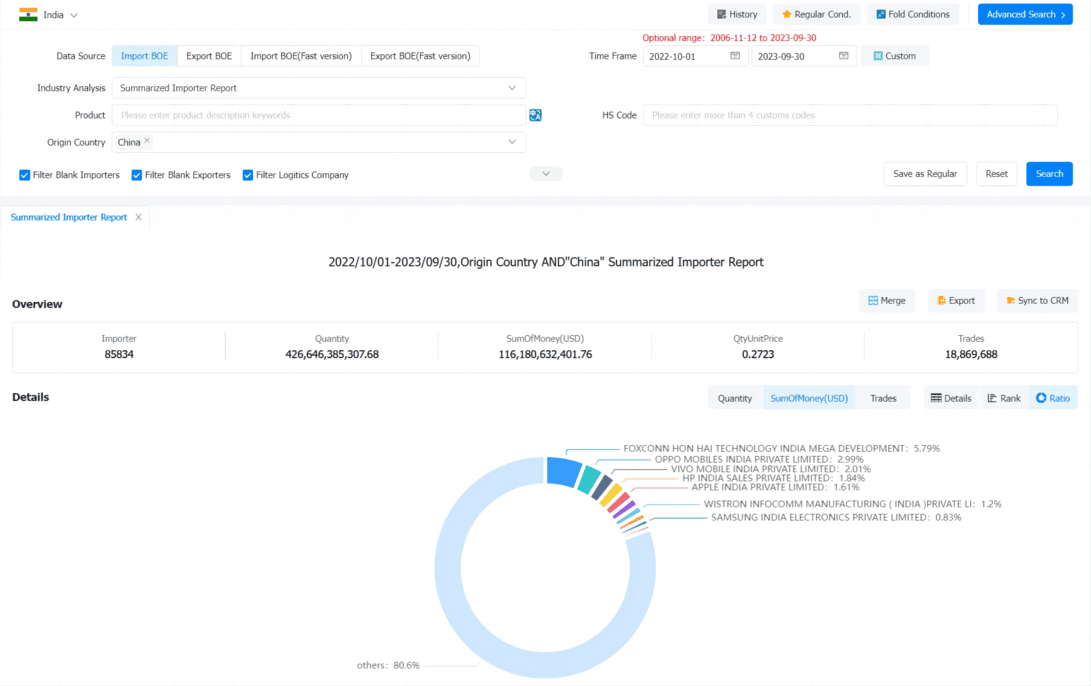Click the India flag icon
The image size is (1091, 686).
click(x=28, y=15)
